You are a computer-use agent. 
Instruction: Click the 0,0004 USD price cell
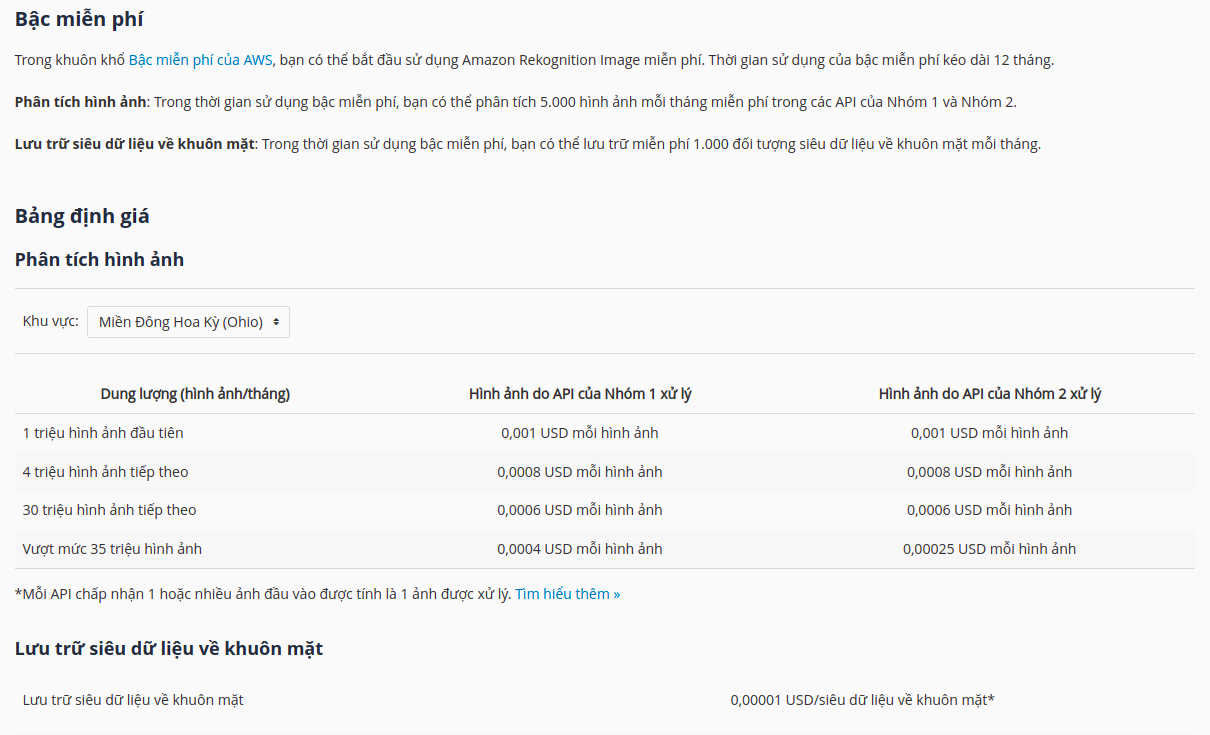click(x=580, y=549)
